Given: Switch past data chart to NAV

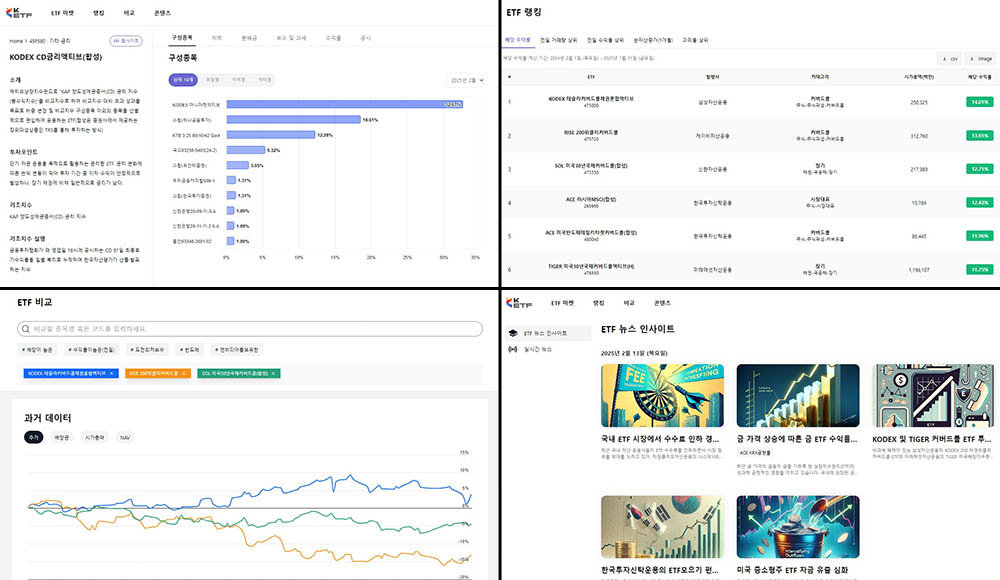Looking at the screenshot, I should pyautogui.click(x=124, y=437).
